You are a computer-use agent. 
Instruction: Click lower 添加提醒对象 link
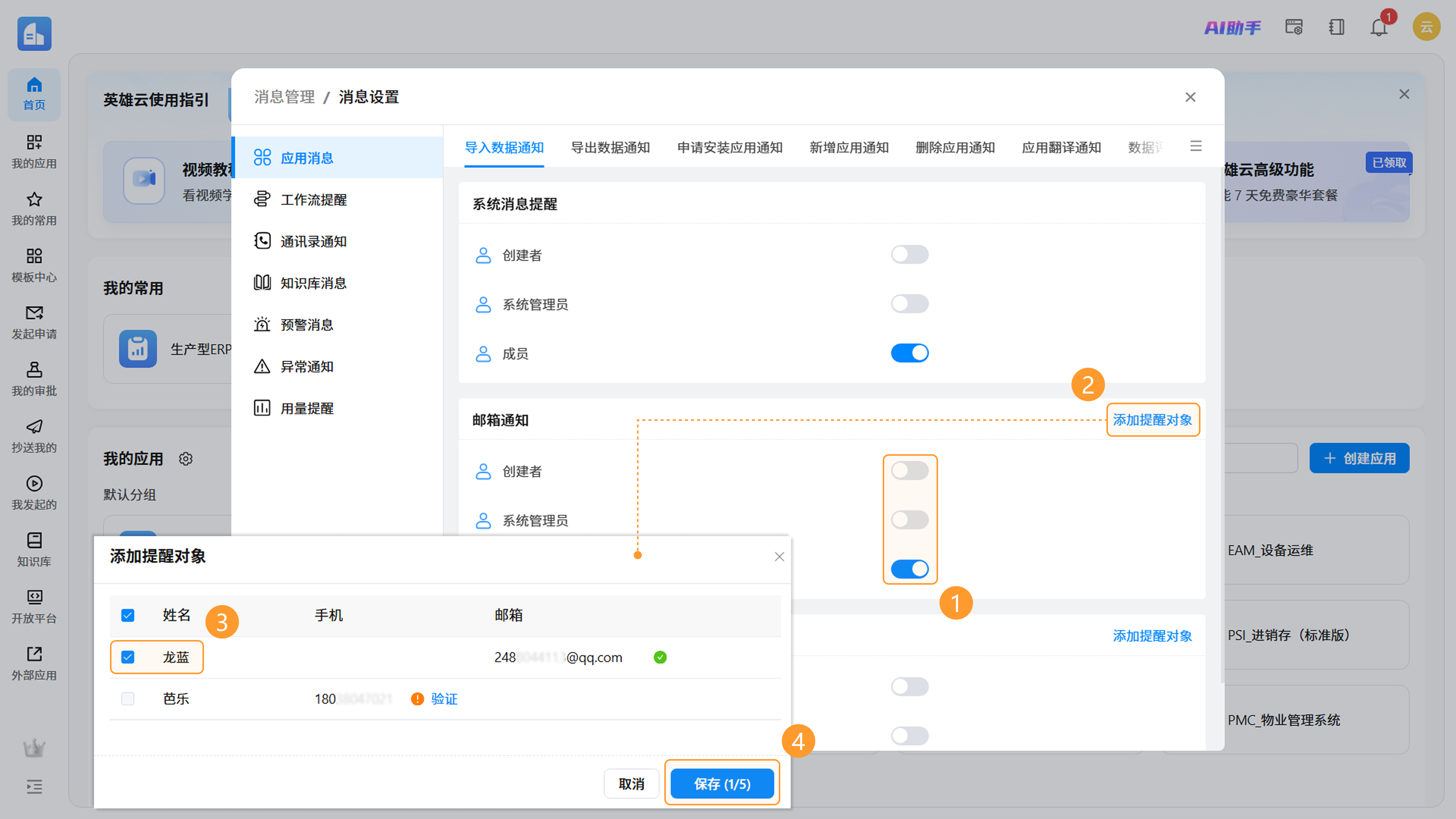tap(1152, 636)
